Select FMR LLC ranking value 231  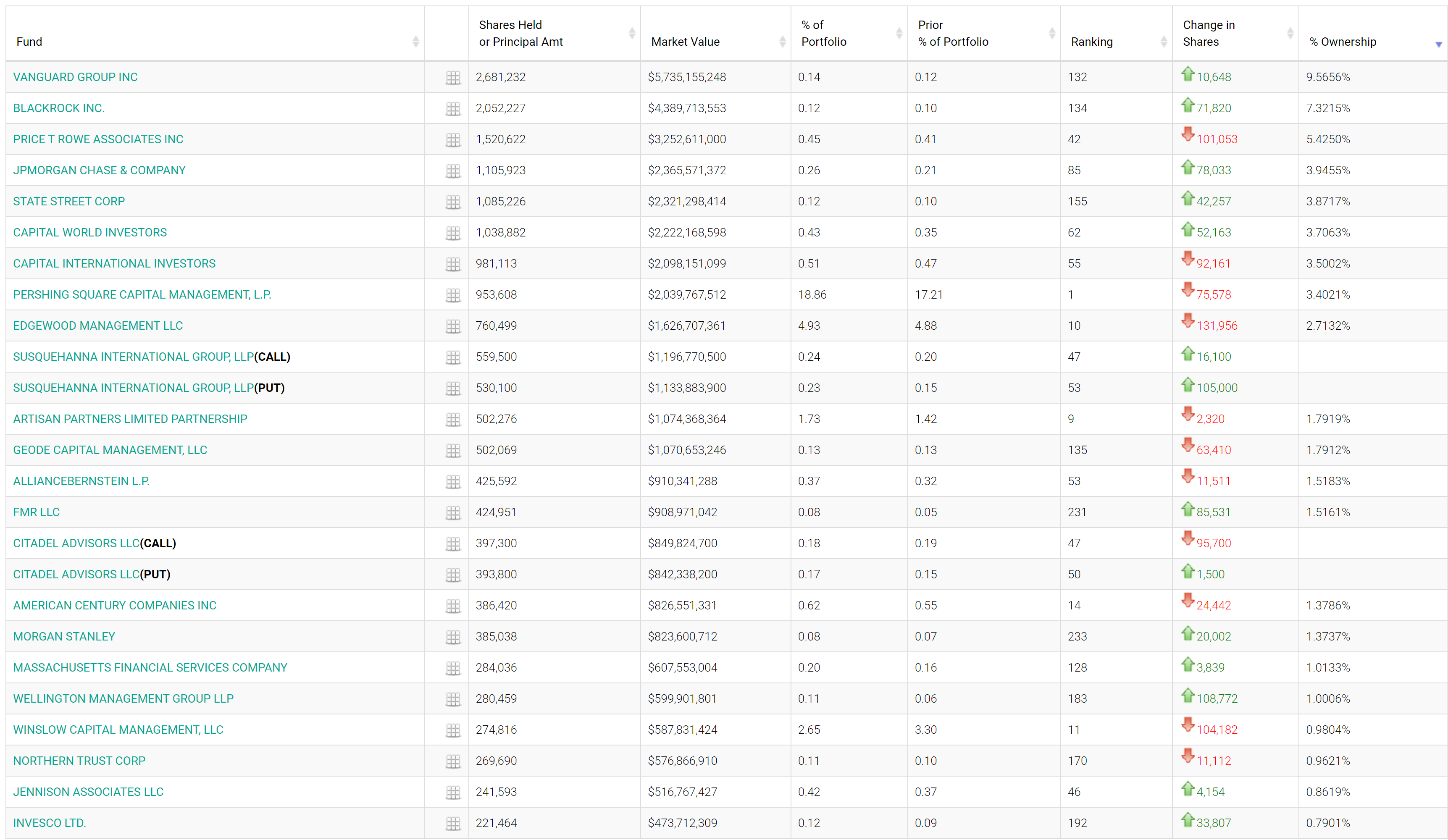1077,512
